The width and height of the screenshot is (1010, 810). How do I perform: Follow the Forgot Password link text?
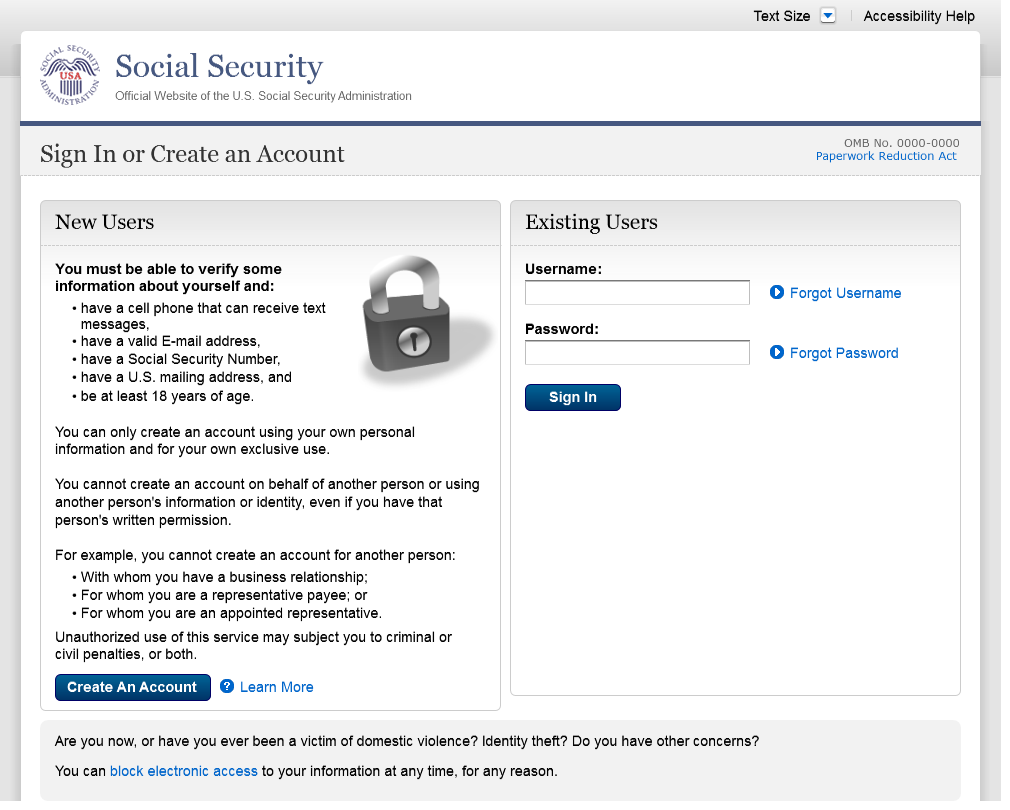pos(844,353)
